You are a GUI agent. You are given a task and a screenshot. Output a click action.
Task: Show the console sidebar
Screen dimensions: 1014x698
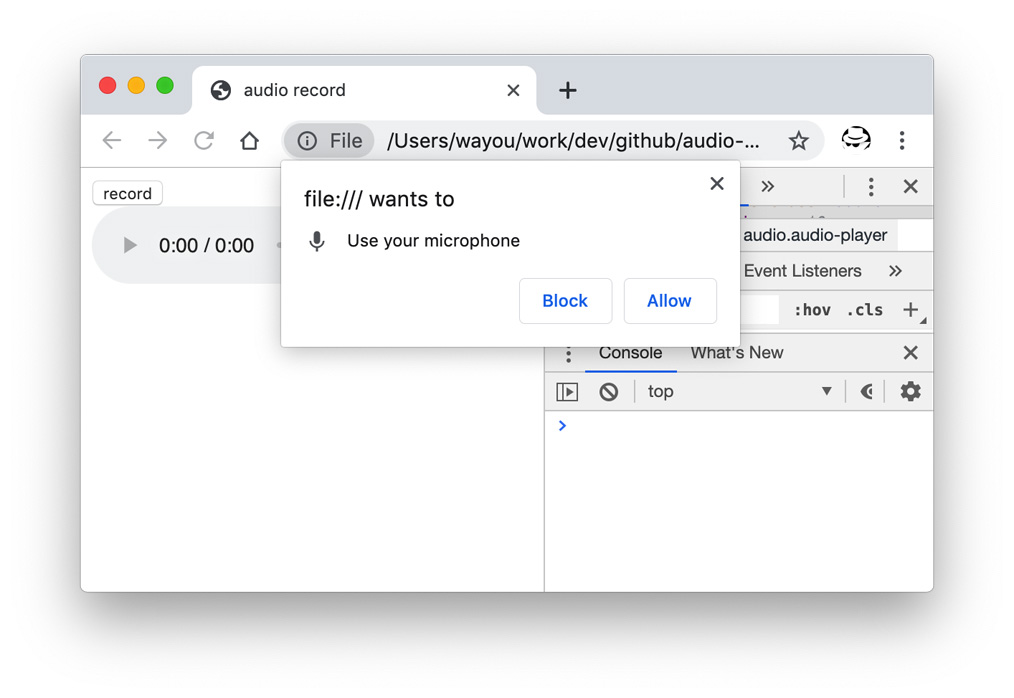pyautogui.click(x=567, y=392)
